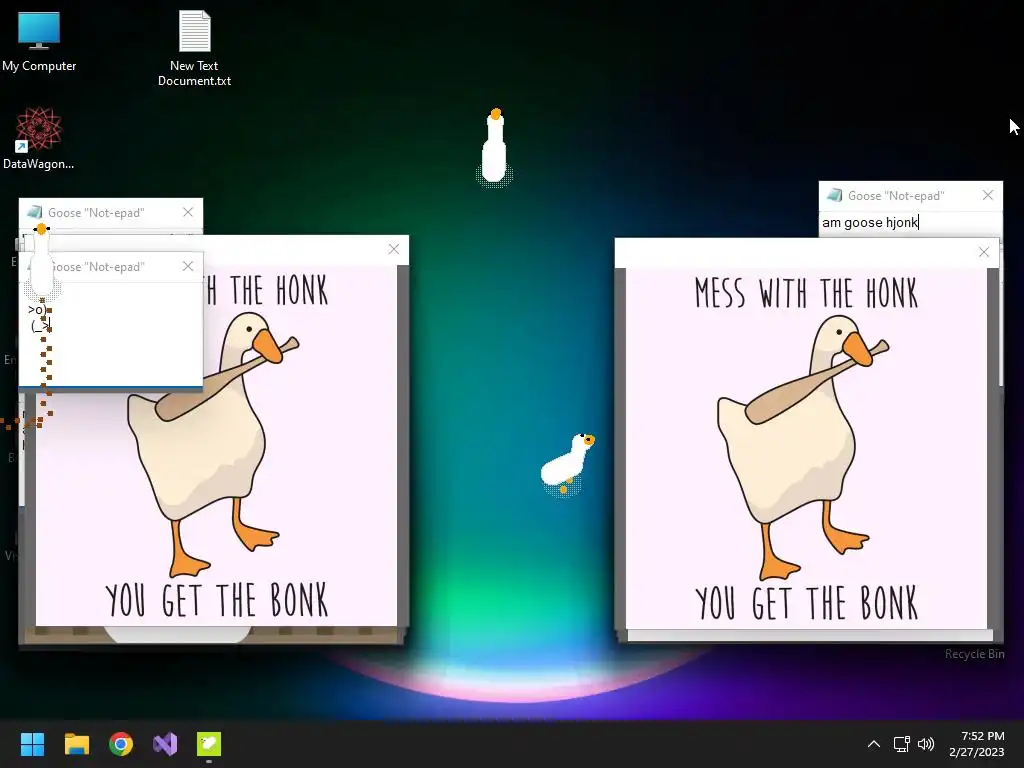Close the top-left Goose Not-epad window
1024x768 pixels.
(x=187, y=212)
